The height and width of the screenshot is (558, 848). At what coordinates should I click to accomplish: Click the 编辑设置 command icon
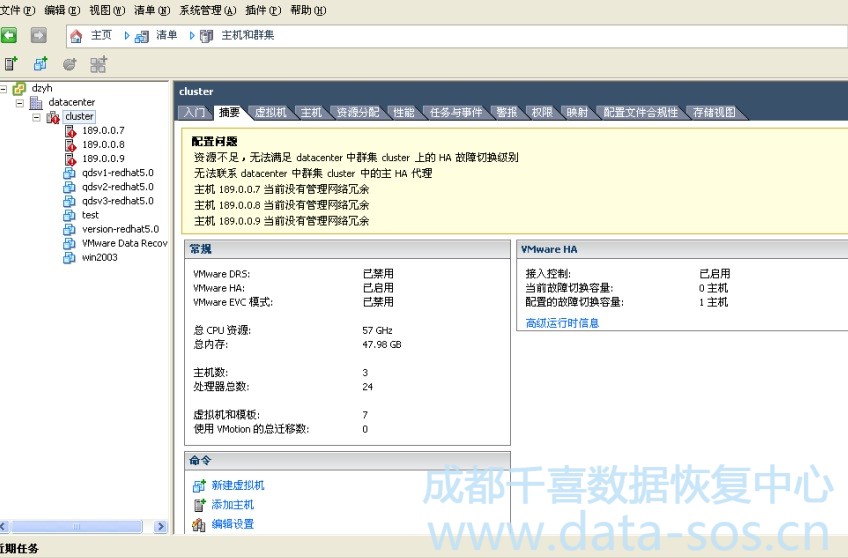199,524
